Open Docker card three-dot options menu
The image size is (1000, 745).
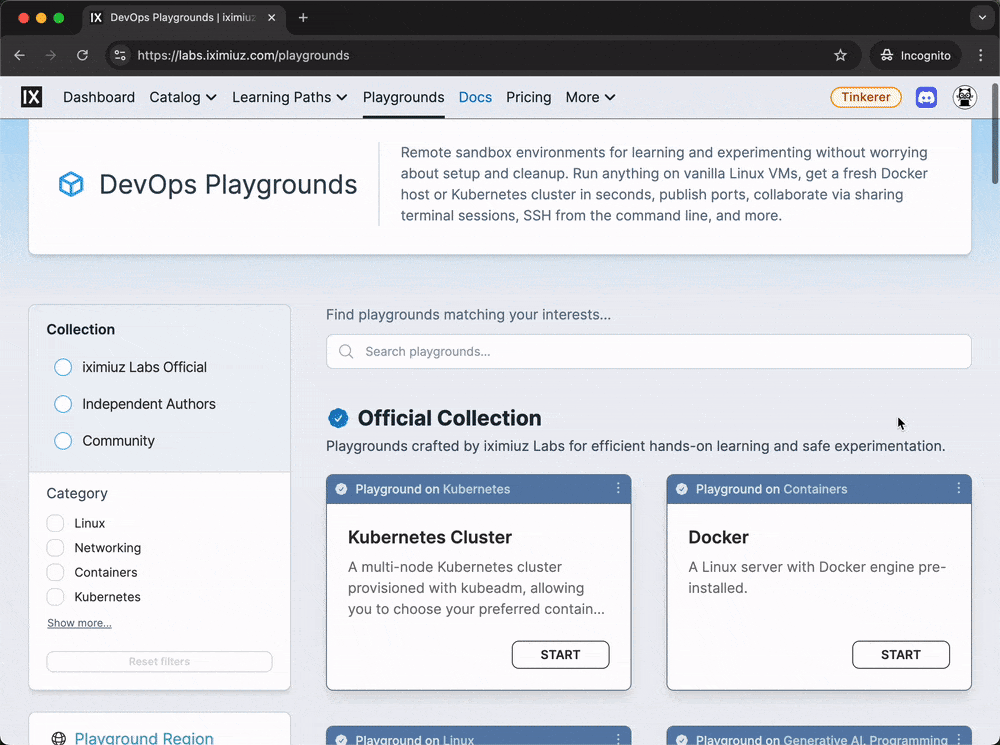958,488
